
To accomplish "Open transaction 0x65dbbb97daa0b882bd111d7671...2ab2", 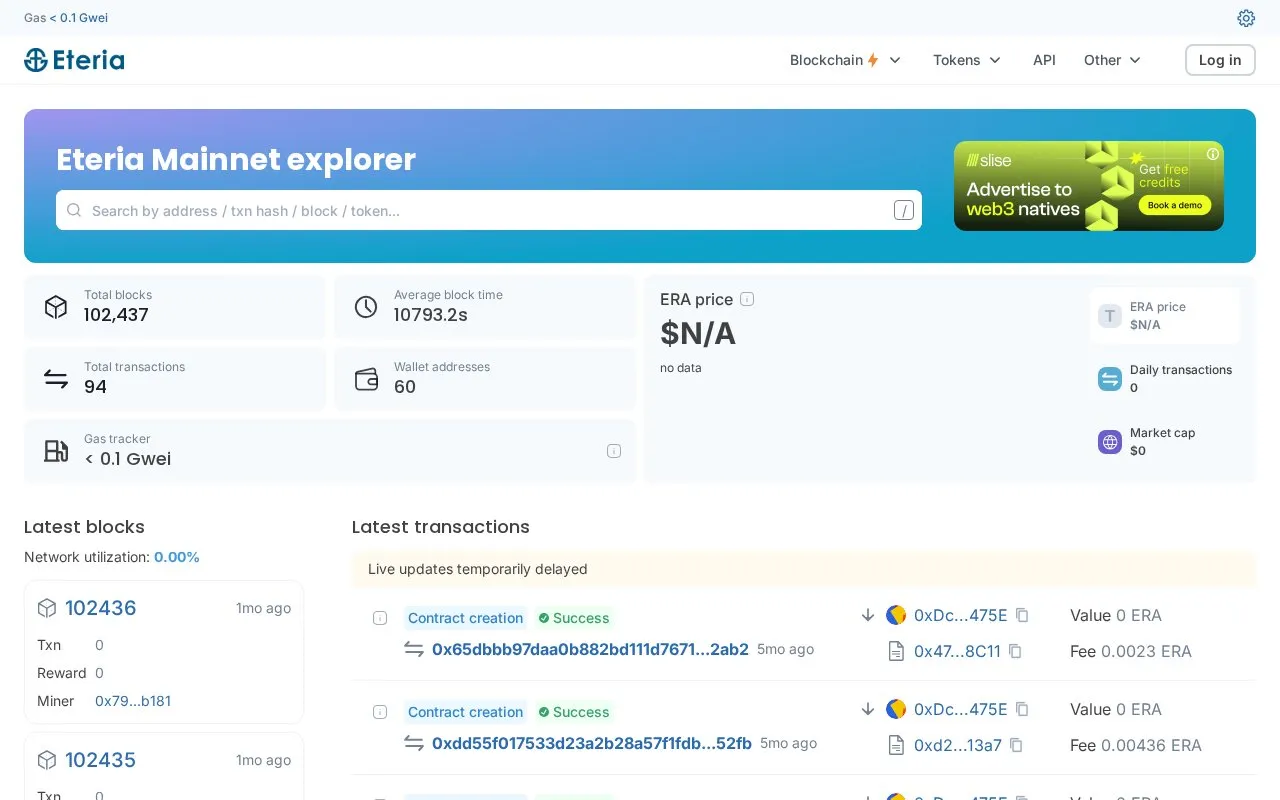I will pos(590,649).
